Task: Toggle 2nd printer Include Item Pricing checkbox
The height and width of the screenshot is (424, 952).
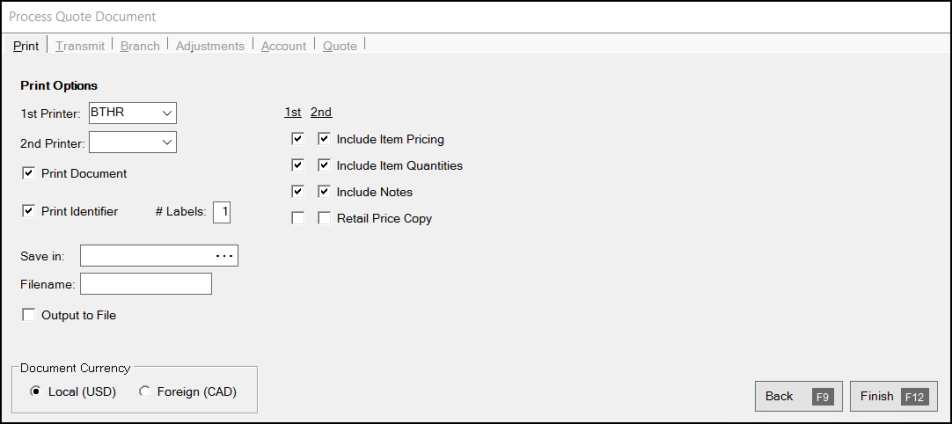Action: [324, 139]
